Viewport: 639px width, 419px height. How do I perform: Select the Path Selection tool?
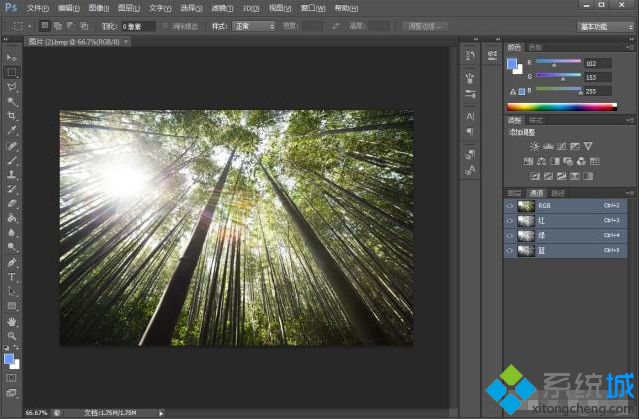pos(11,291)
